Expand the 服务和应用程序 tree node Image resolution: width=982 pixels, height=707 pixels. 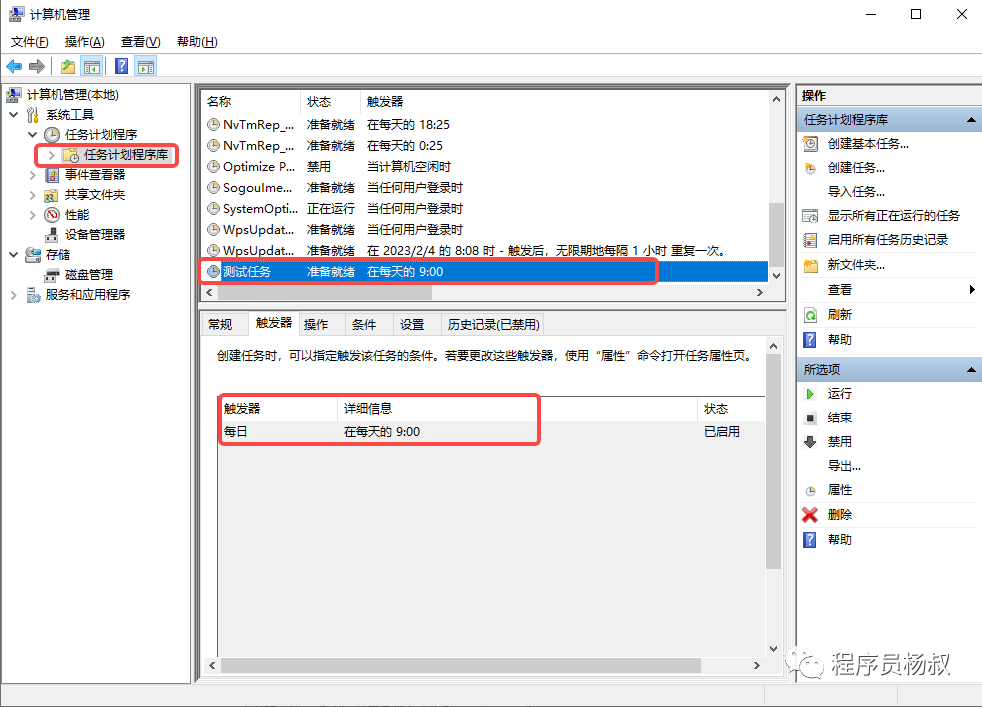click(x=14, y=295)
